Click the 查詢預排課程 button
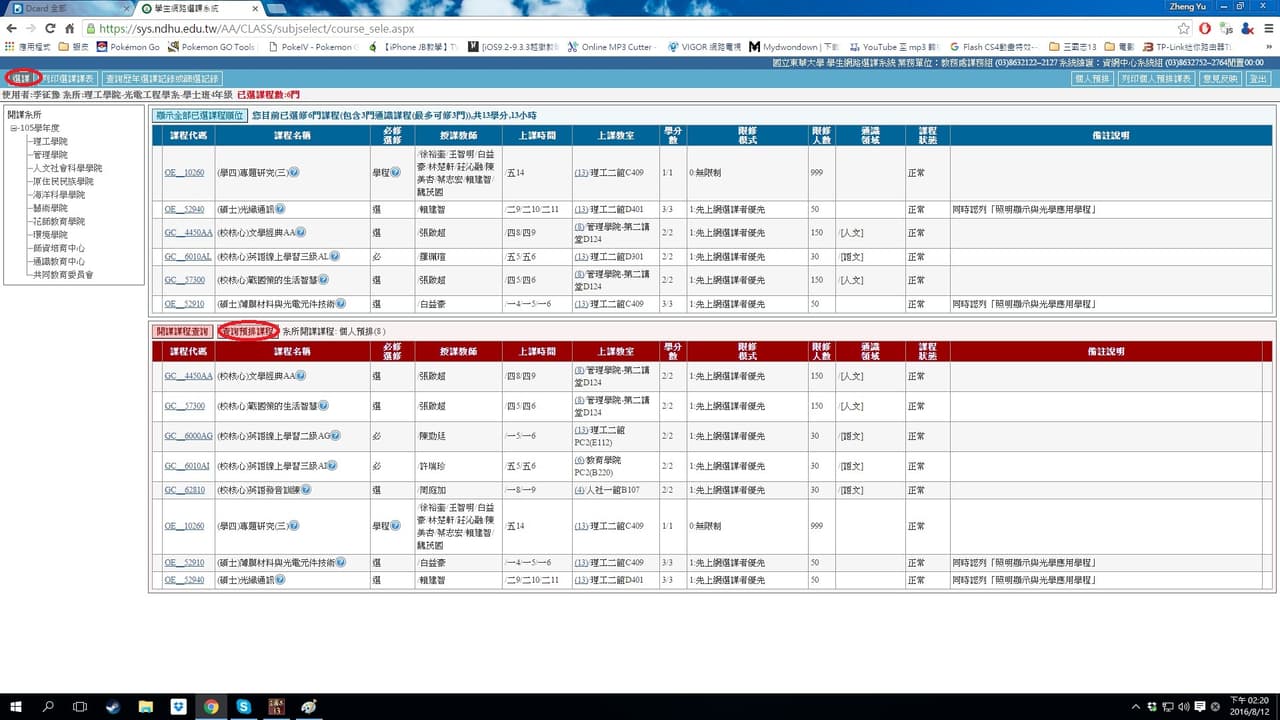This screenshot has height=720, width=1280. coord(247,331)
